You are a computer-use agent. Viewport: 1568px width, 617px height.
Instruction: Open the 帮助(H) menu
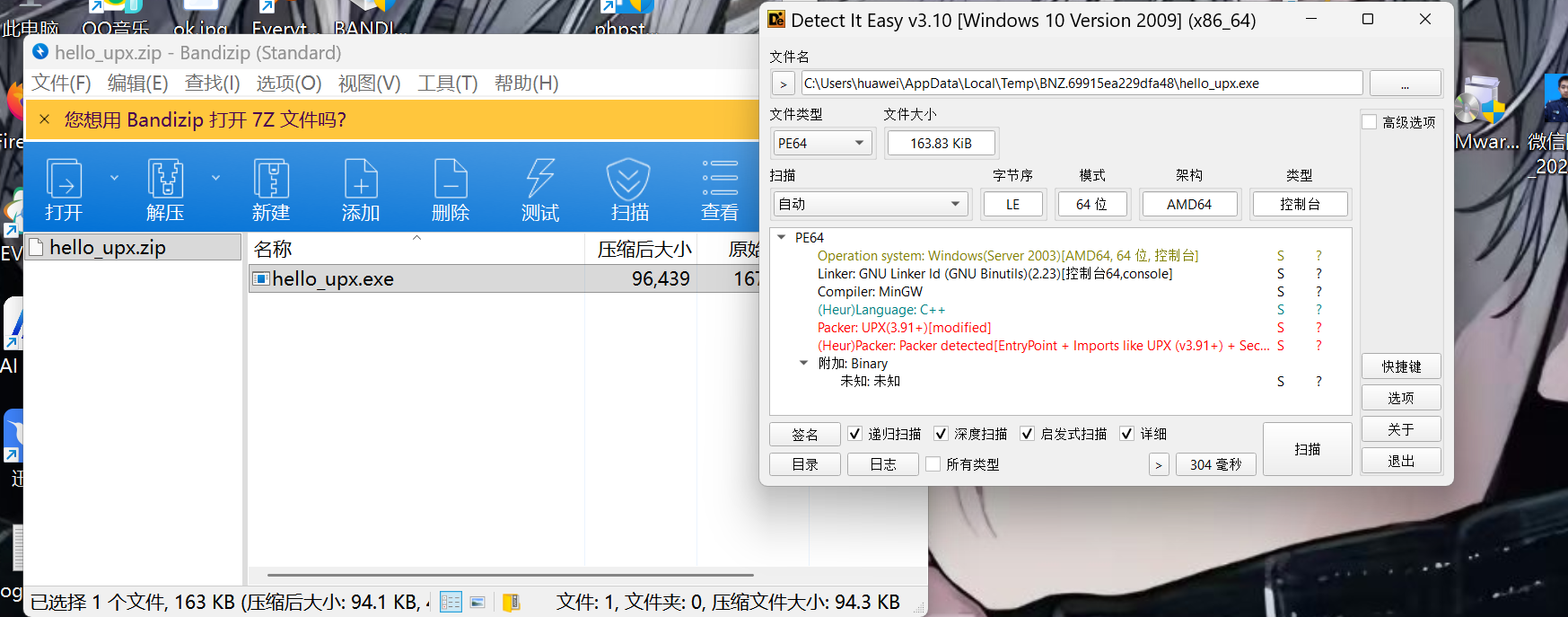(x=526, y=84)
